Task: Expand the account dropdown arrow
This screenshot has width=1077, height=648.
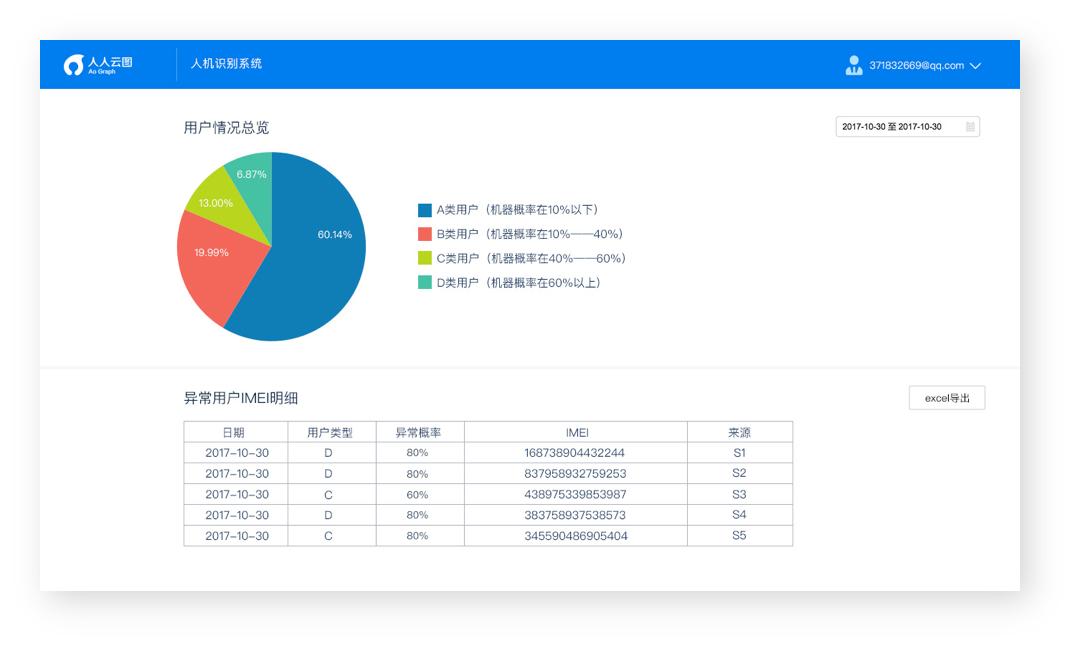Action: (x=975, y=66)
